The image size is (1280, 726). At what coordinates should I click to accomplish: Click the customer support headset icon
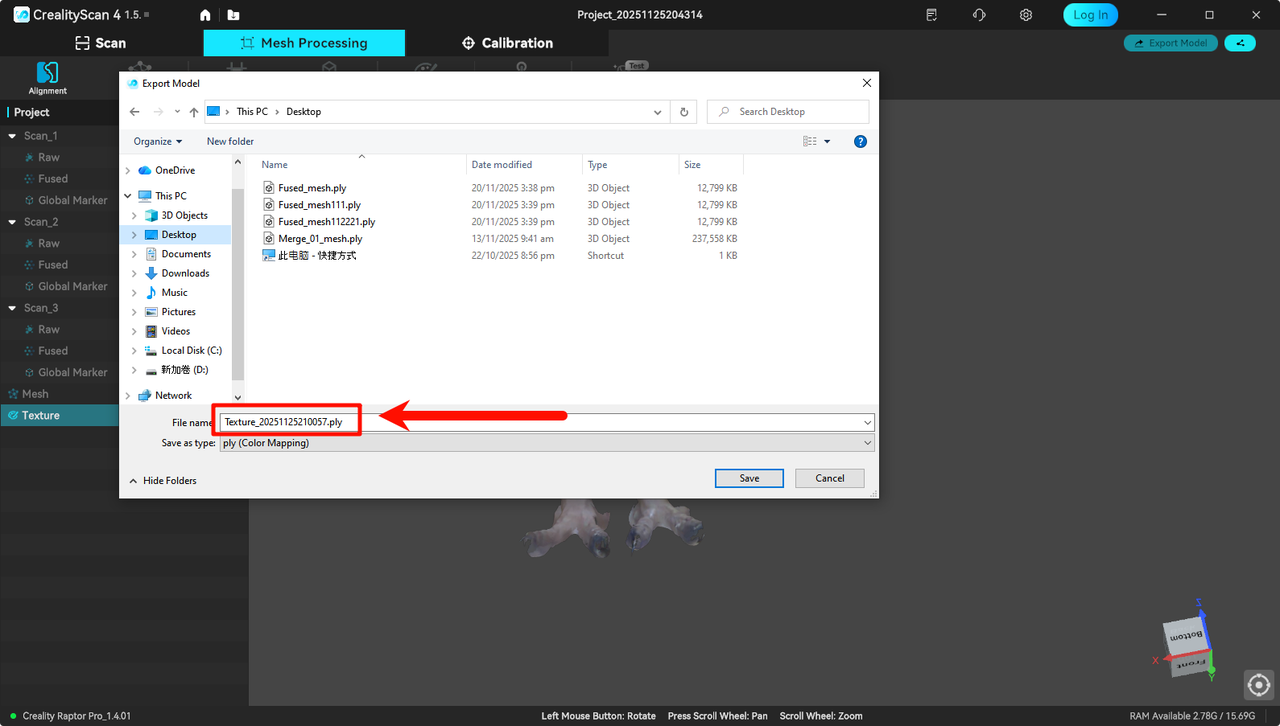pos(979,15)
